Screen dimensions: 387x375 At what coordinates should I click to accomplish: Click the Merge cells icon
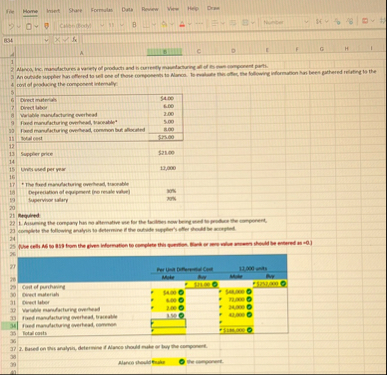[245, 23]
